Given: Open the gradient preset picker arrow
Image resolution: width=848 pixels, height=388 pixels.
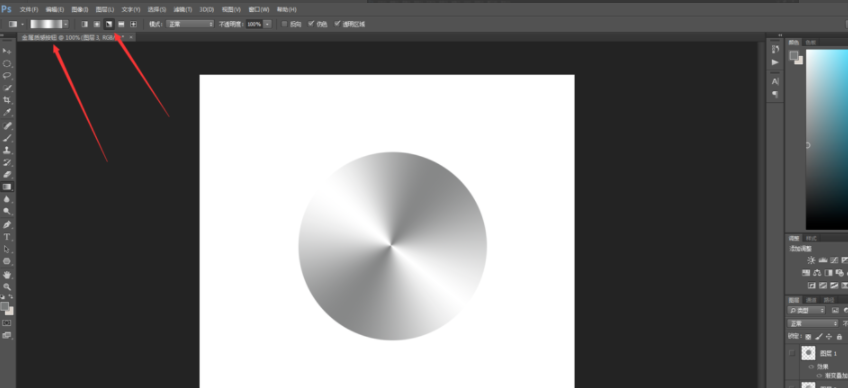Looking at the screenshot, I should tap(66, 24).
